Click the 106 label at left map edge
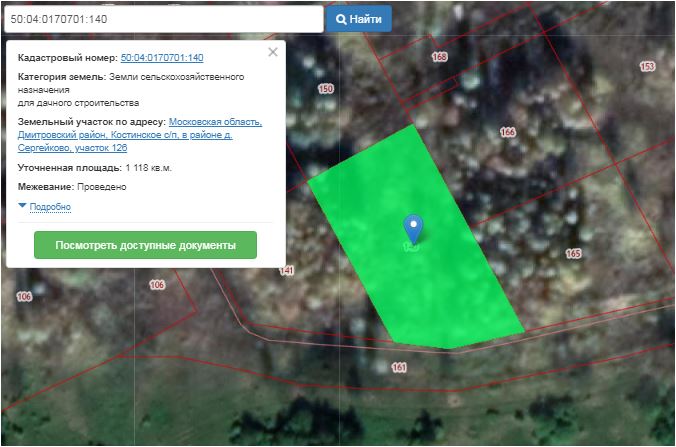This screenshot has height=447, width=676. pyautogui.click(x=25, y=297)
